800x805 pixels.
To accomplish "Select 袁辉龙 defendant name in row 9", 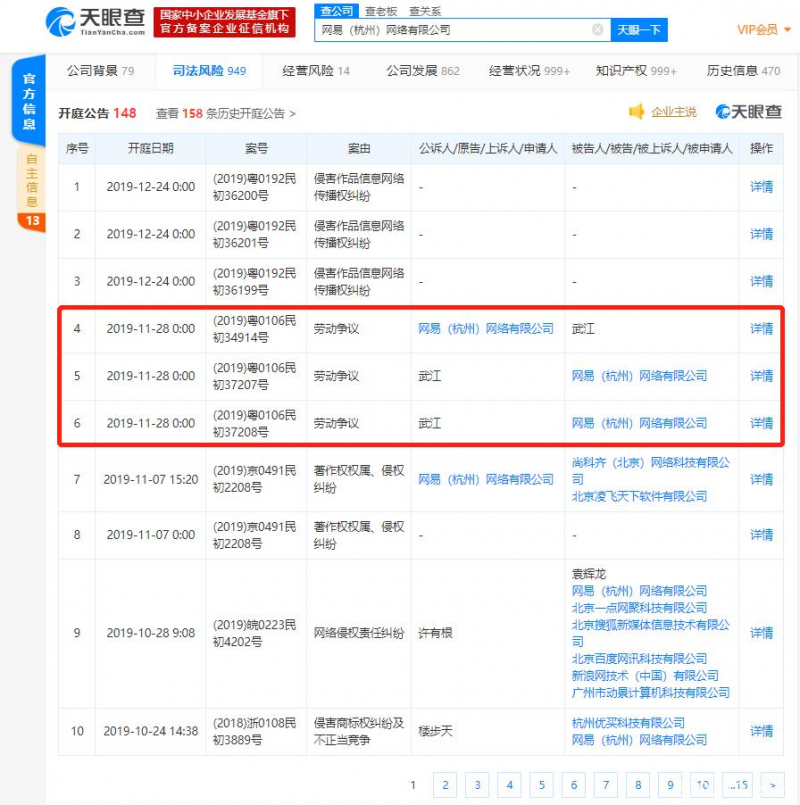I will tap(588, 573).
